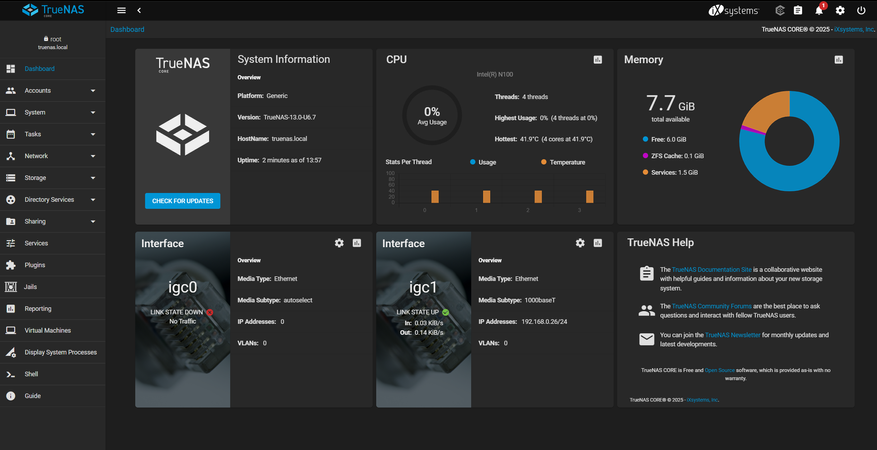Open the settings gear in top bar
This screenshot has width=877, height=450.
840,10
